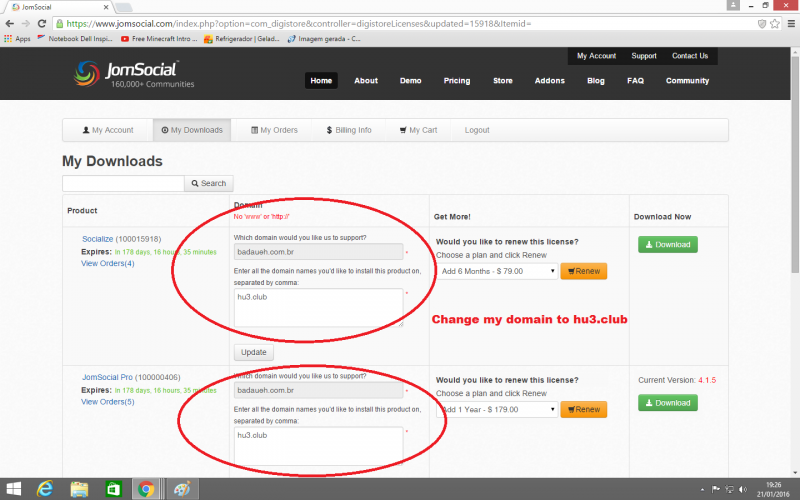Viewport: 800px width, 500px height.
Task: Open the Pricing menu item
Action: [457, 81]
